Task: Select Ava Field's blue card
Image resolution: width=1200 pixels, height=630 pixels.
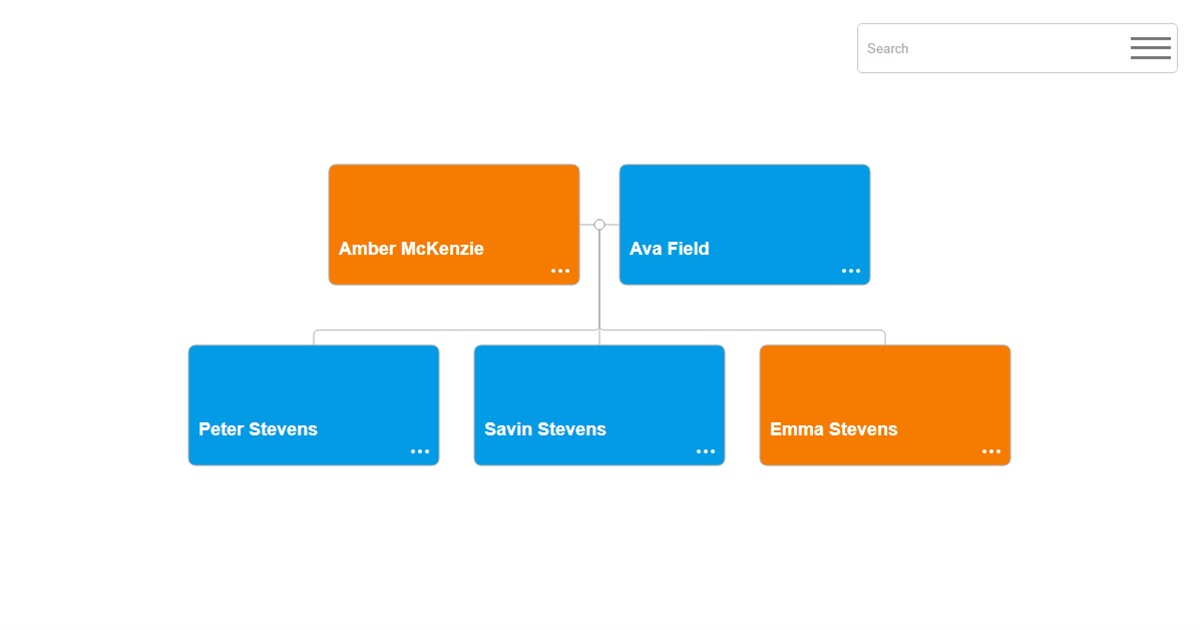Action: 744,210
